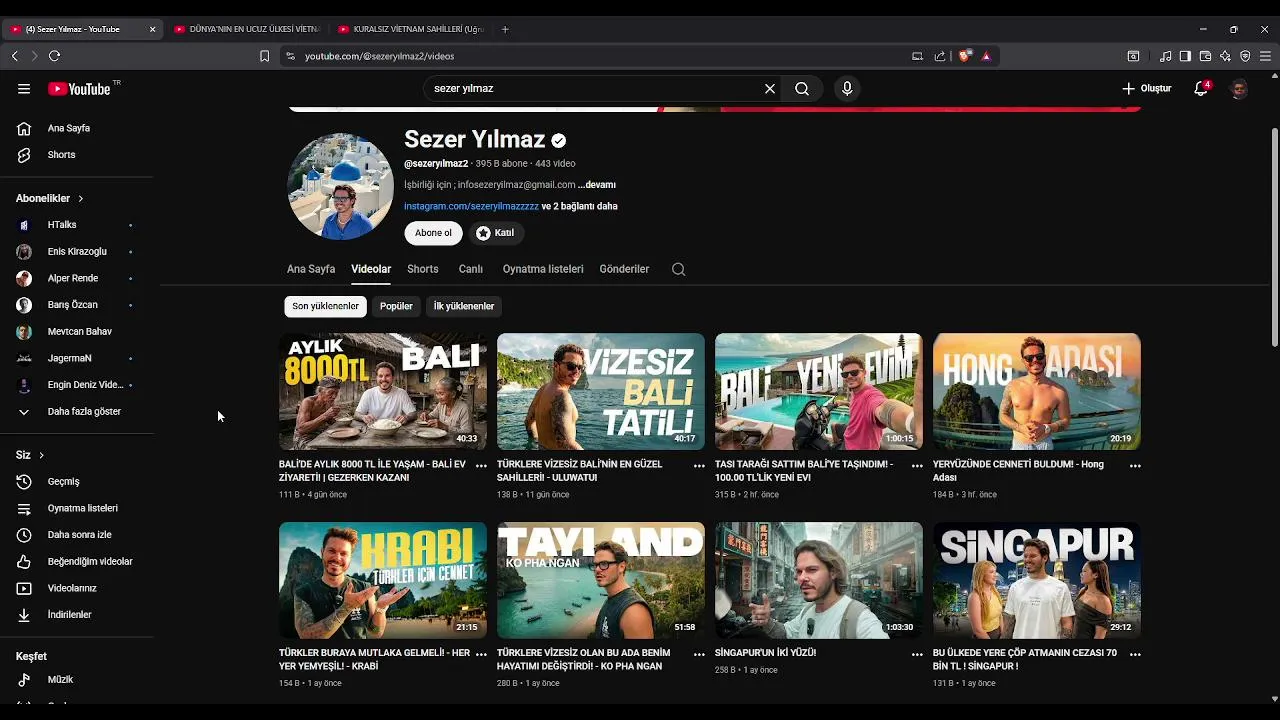
Task: Open options menu for SİNGAPUR'UN İKİ YÜZÜ video
Action: coord(917,654)
